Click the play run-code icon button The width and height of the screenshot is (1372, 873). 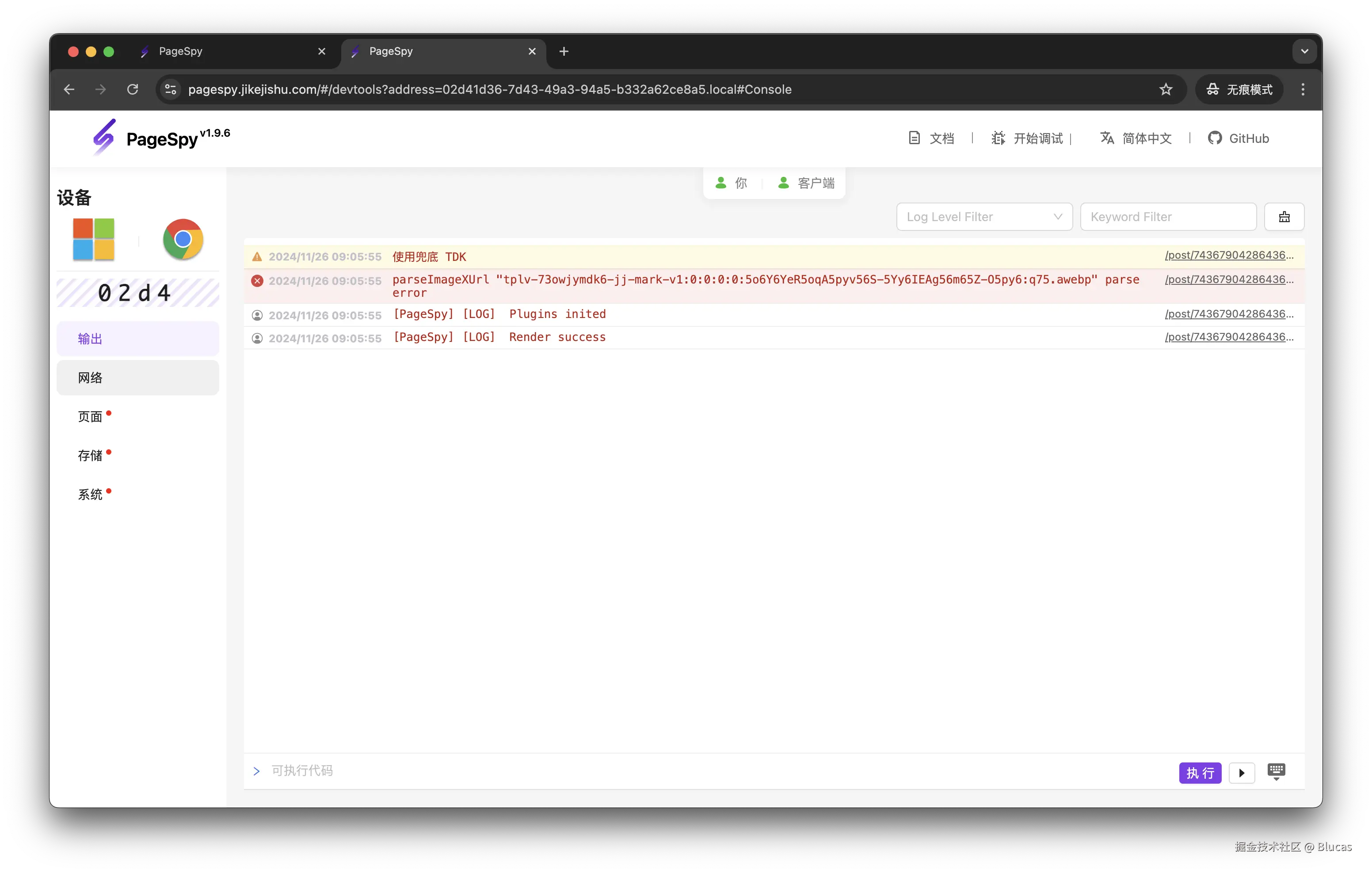(x=1242, y=773)
